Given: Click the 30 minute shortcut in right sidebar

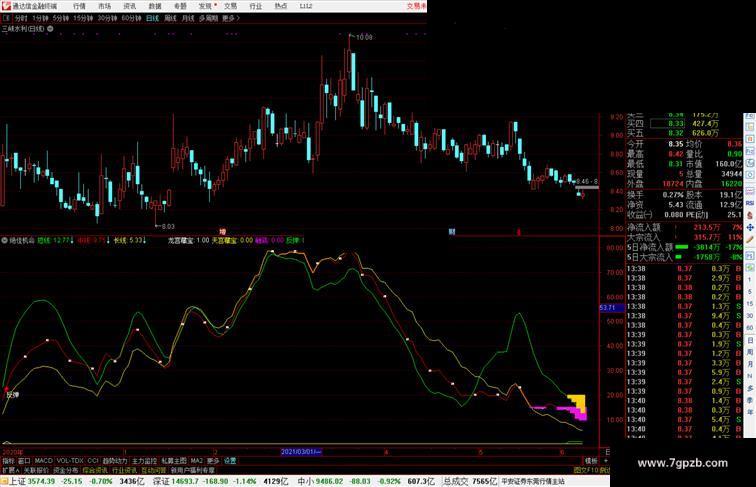Looking at the screenshot, I should (750, 316).
